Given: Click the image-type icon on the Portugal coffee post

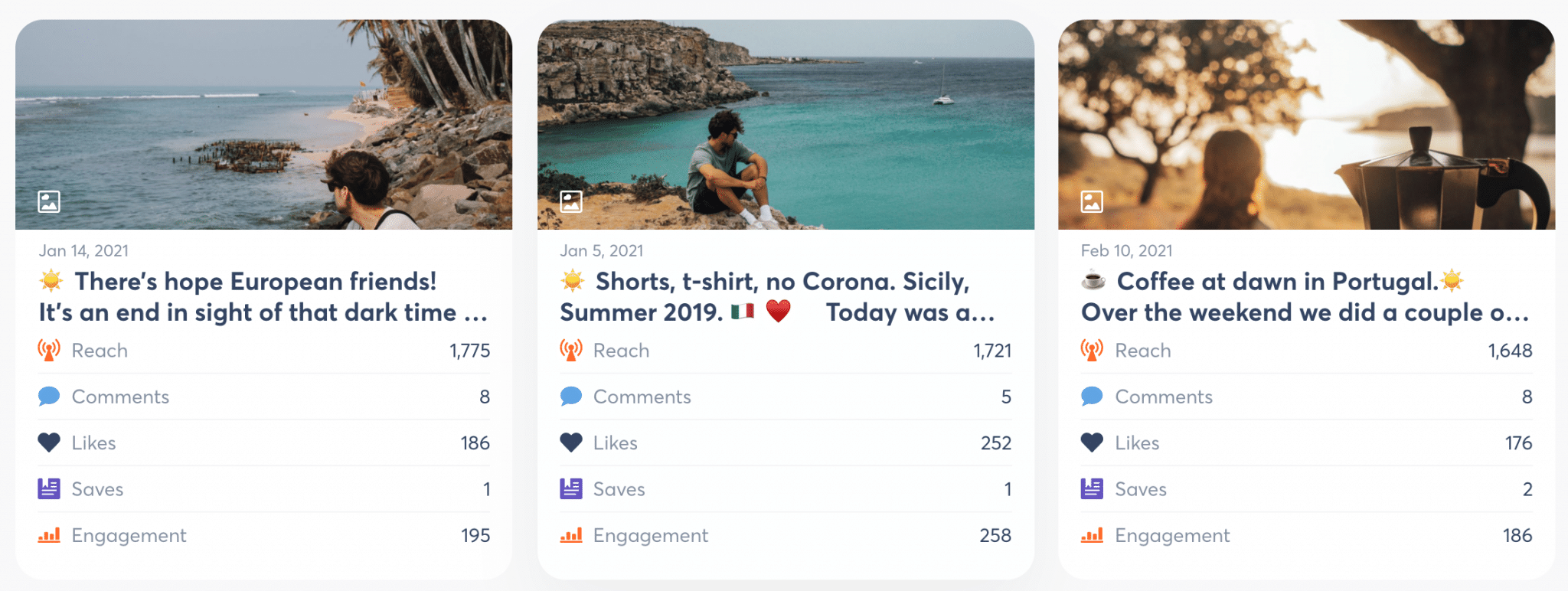Looking at the screenshot, I should [x=1092, y=201].
